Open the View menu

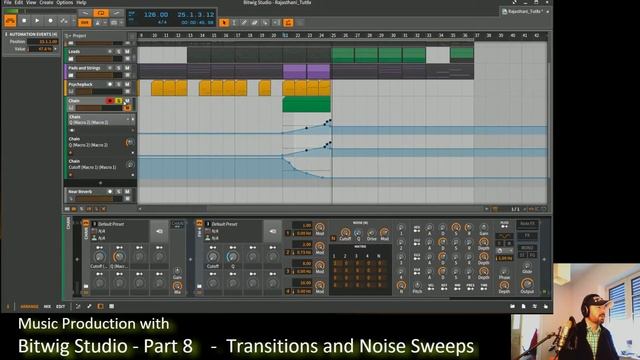click(x=31, y=2)
